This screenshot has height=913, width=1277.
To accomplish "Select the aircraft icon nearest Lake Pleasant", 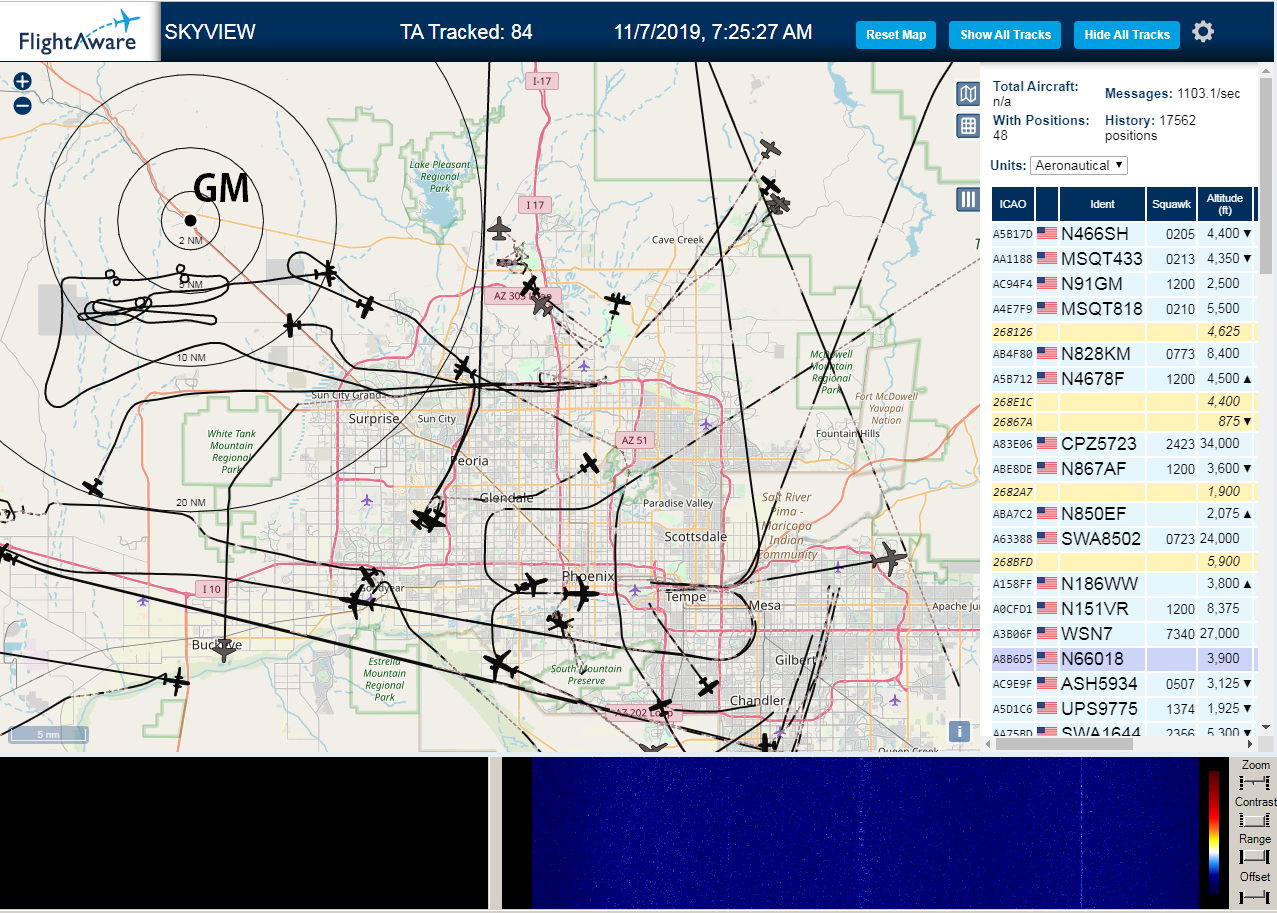I will click(499, 229).
